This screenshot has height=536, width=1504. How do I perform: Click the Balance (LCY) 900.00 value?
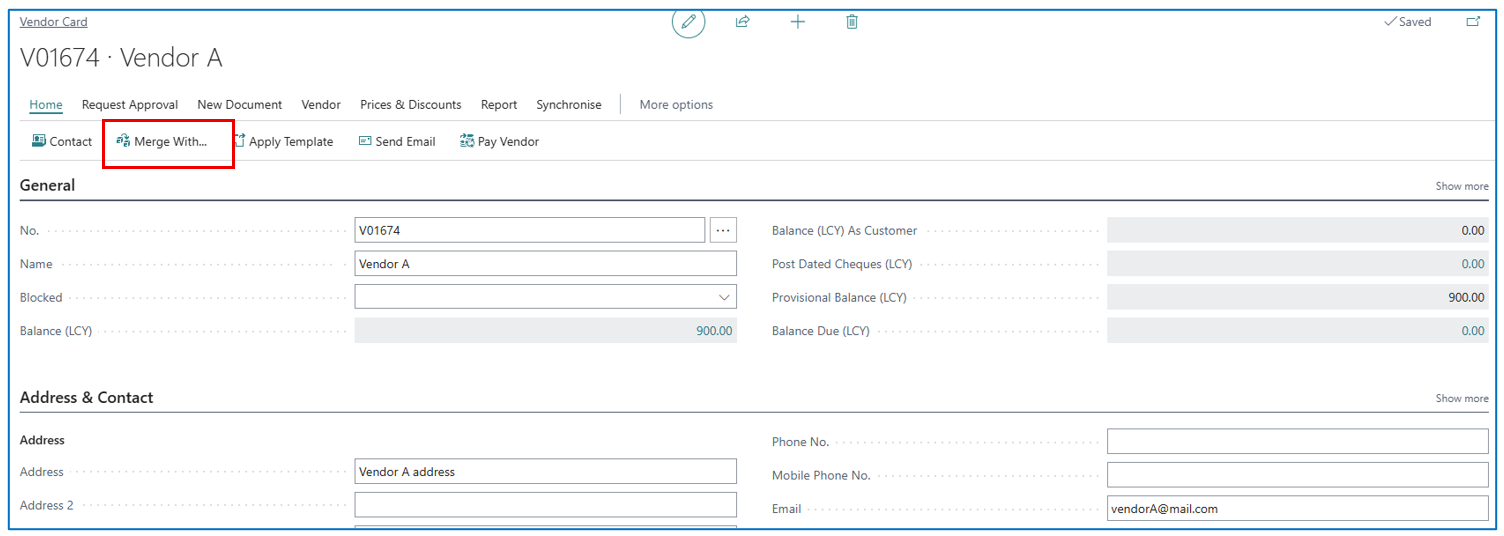714,331
